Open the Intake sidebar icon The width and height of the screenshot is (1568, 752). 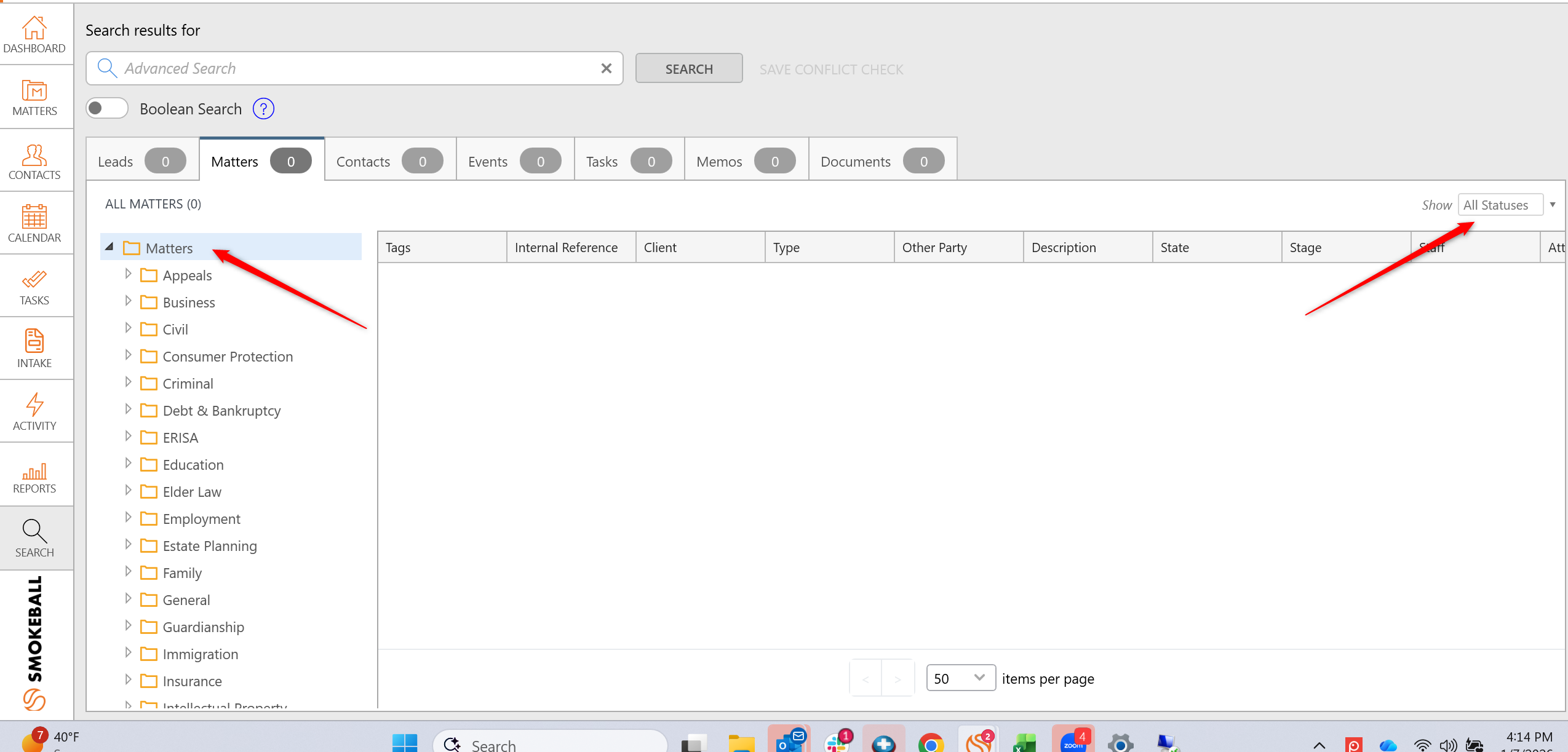pyautogui.click(x=34, y=350)
